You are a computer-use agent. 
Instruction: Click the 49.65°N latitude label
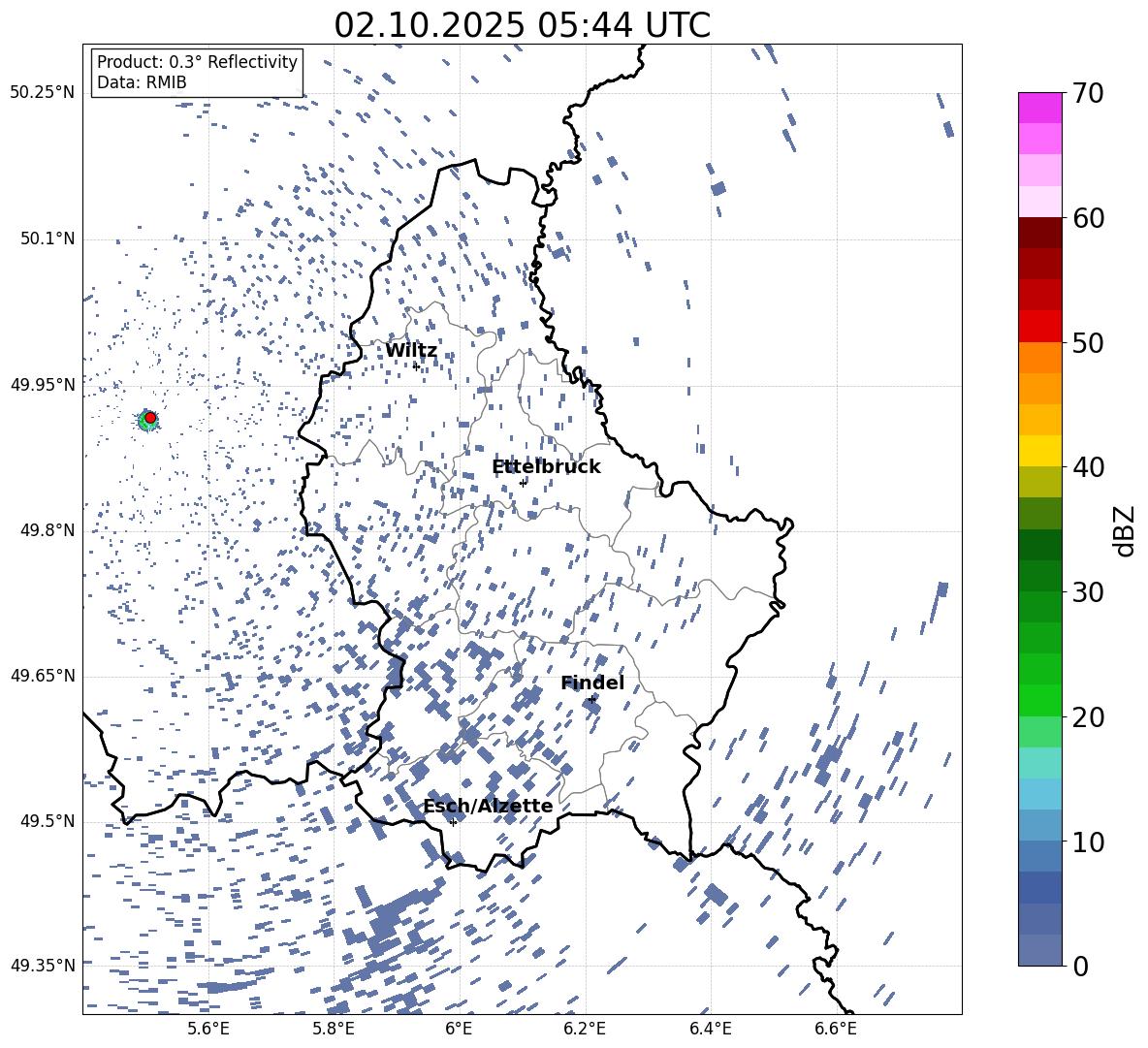pos(43,676)
